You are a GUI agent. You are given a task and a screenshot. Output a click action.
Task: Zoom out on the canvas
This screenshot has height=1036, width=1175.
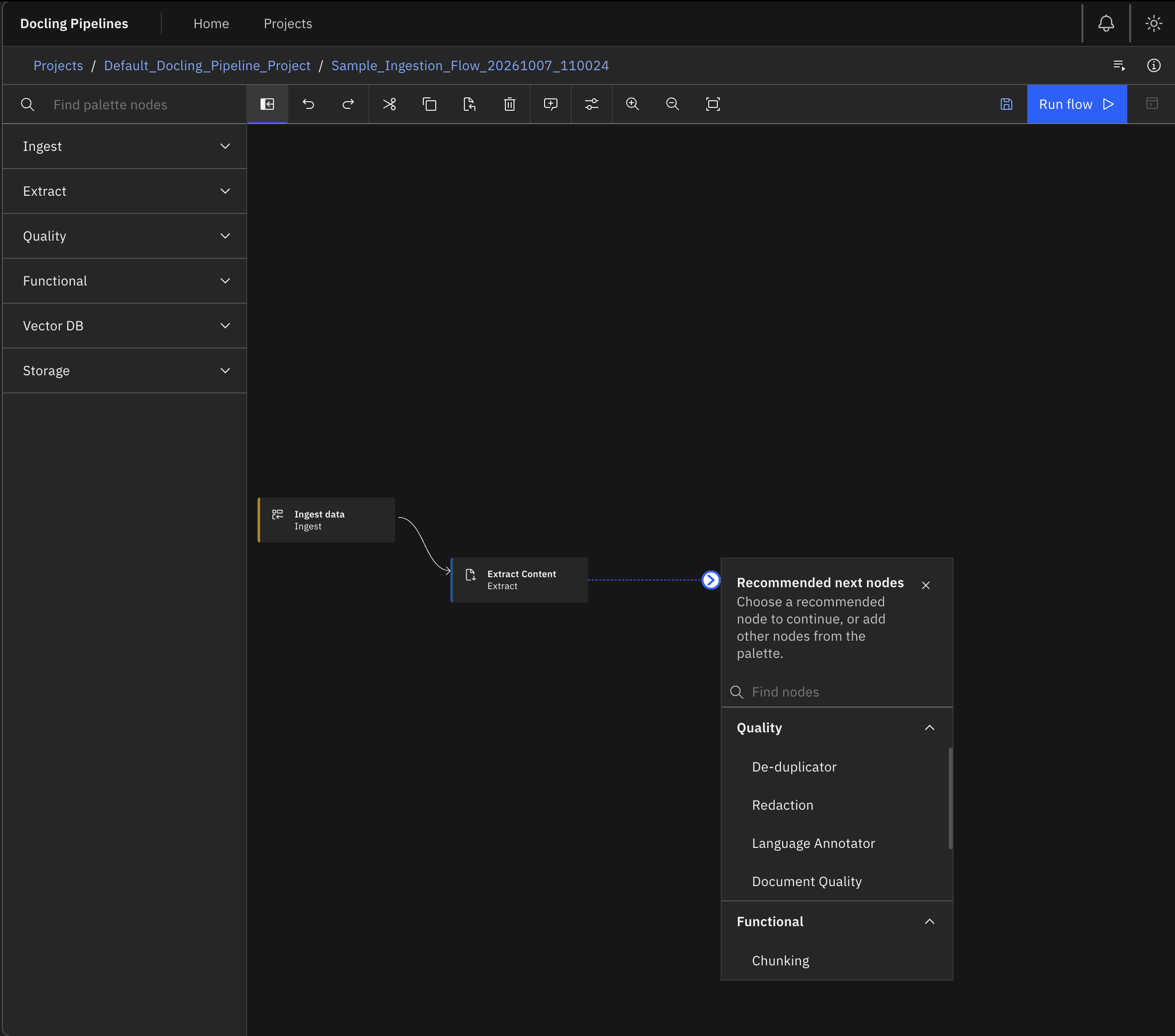click(672, 104)
